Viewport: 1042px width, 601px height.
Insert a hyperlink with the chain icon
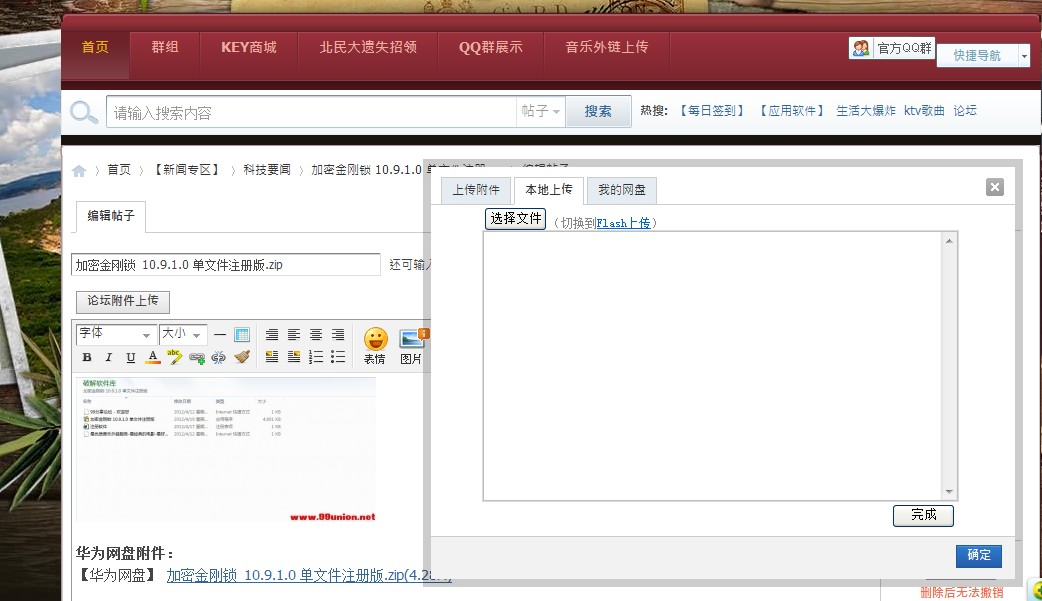[x=197, y=356]
